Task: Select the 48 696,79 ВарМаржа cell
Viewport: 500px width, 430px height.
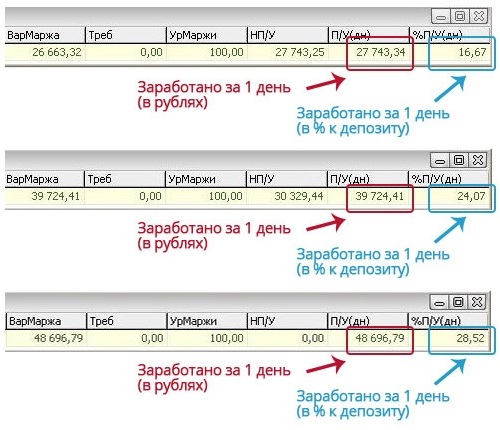Action: point(46,338)
